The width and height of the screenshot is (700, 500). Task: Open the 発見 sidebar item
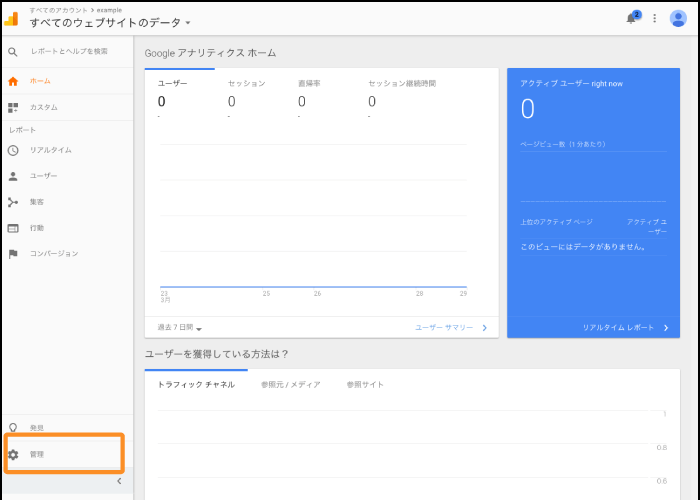67,428
